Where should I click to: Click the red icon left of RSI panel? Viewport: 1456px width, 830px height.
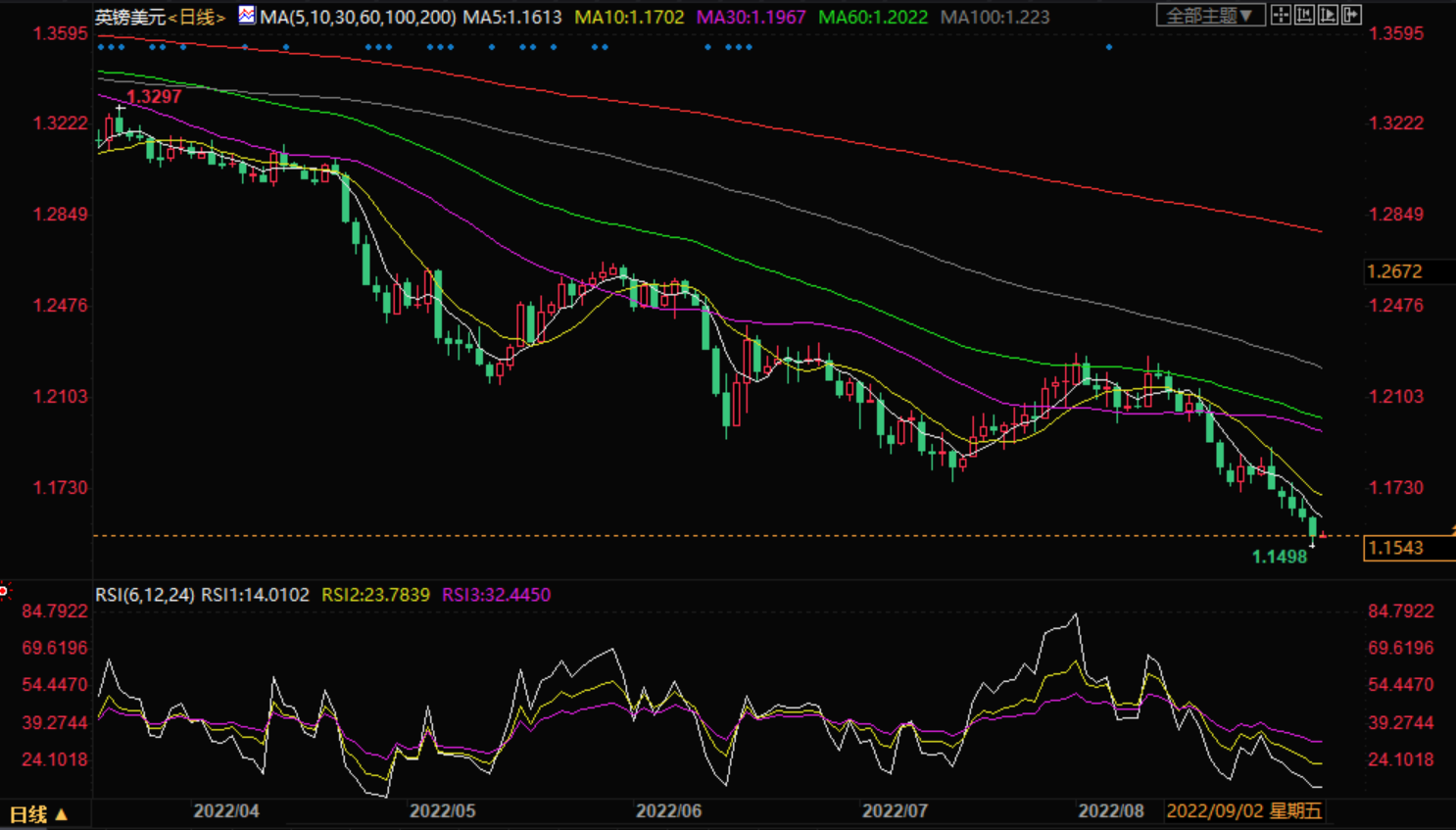tap(5, 590)
